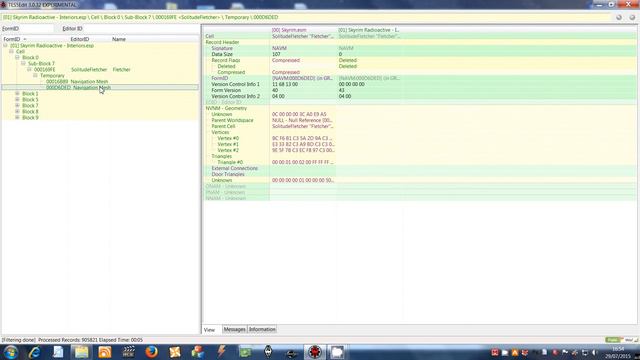Viewport: 640px width, 360px height.
Task: Switch to the Information tab
Action: (x=262, y=329)
